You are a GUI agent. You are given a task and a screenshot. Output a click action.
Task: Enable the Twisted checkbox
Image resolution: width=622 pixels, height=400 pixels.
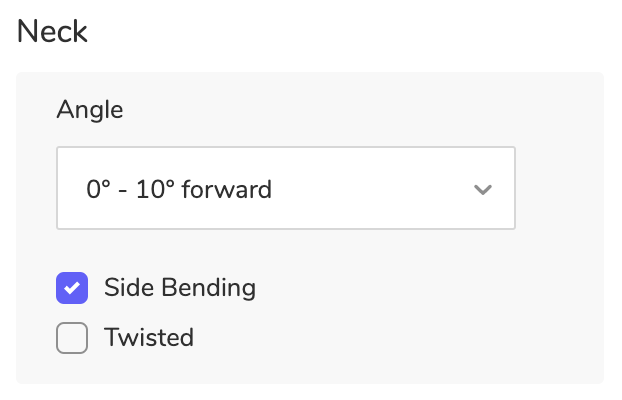72,338
